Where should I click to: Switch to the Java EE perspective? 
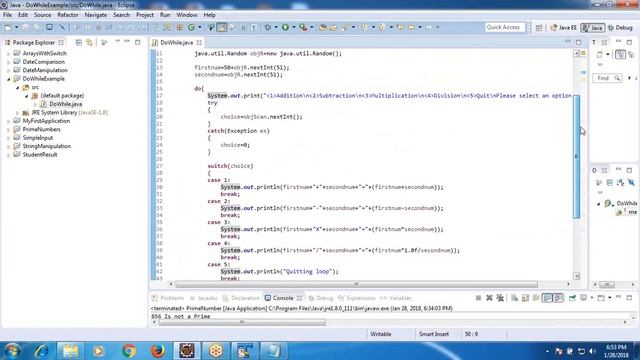click(x=563, y=28)
